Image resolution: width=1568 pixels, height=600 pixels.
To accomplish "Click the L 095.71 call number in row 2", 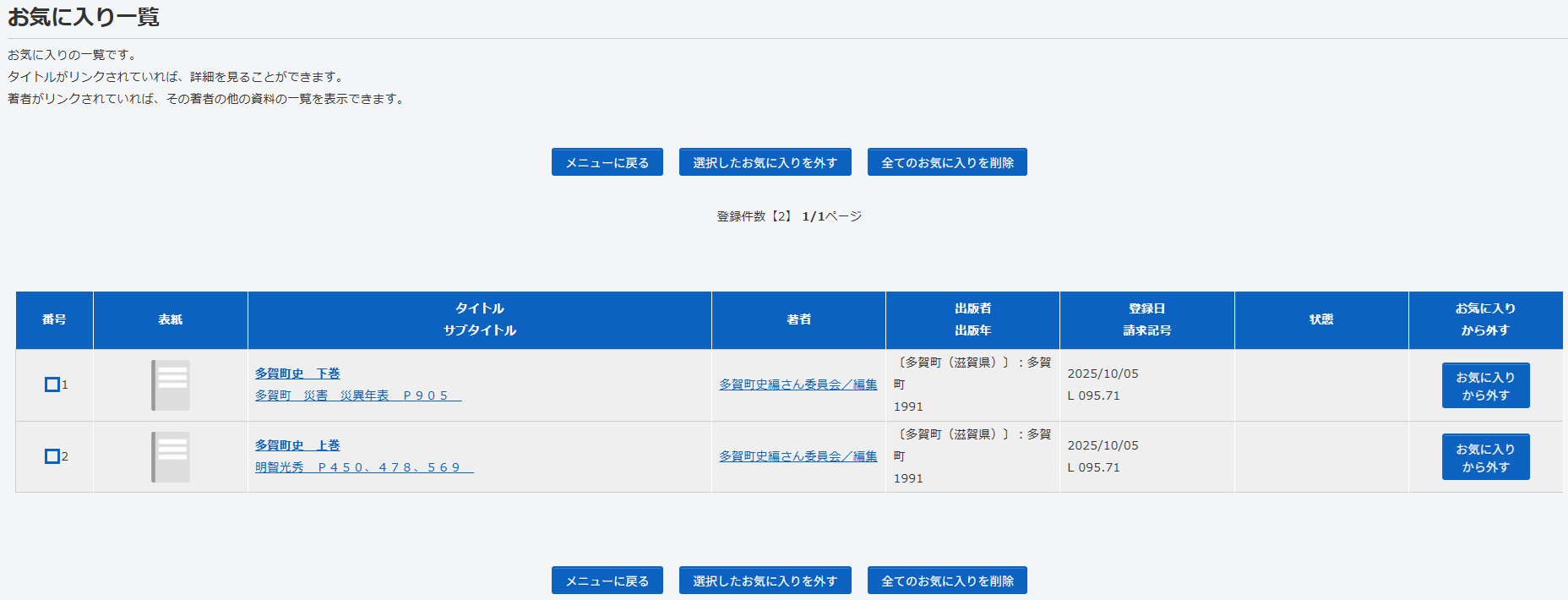I will point(1093,467).
